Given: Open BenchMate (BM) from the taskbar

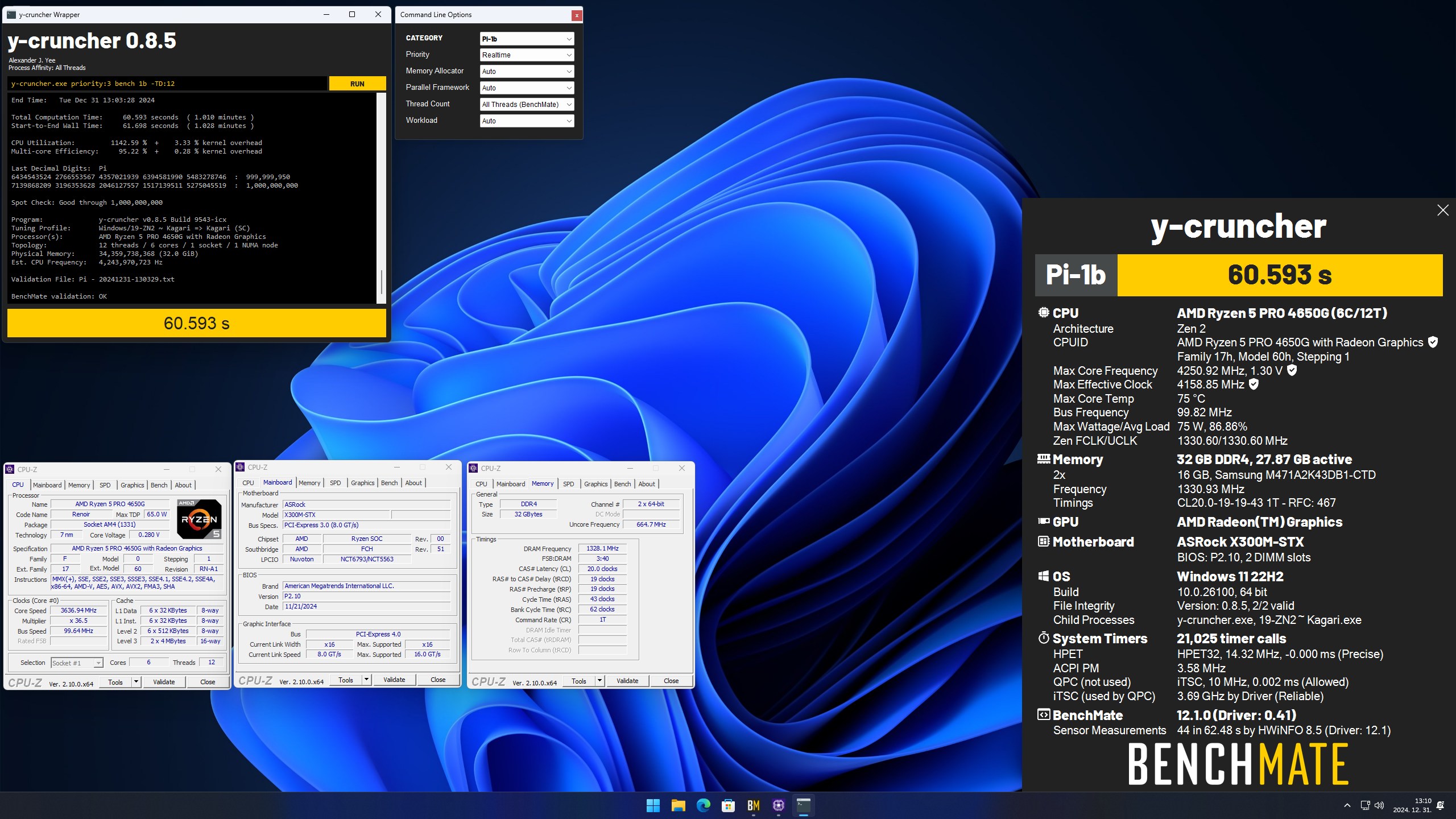Looking at the screenshot, I should (x=754, y=805).
